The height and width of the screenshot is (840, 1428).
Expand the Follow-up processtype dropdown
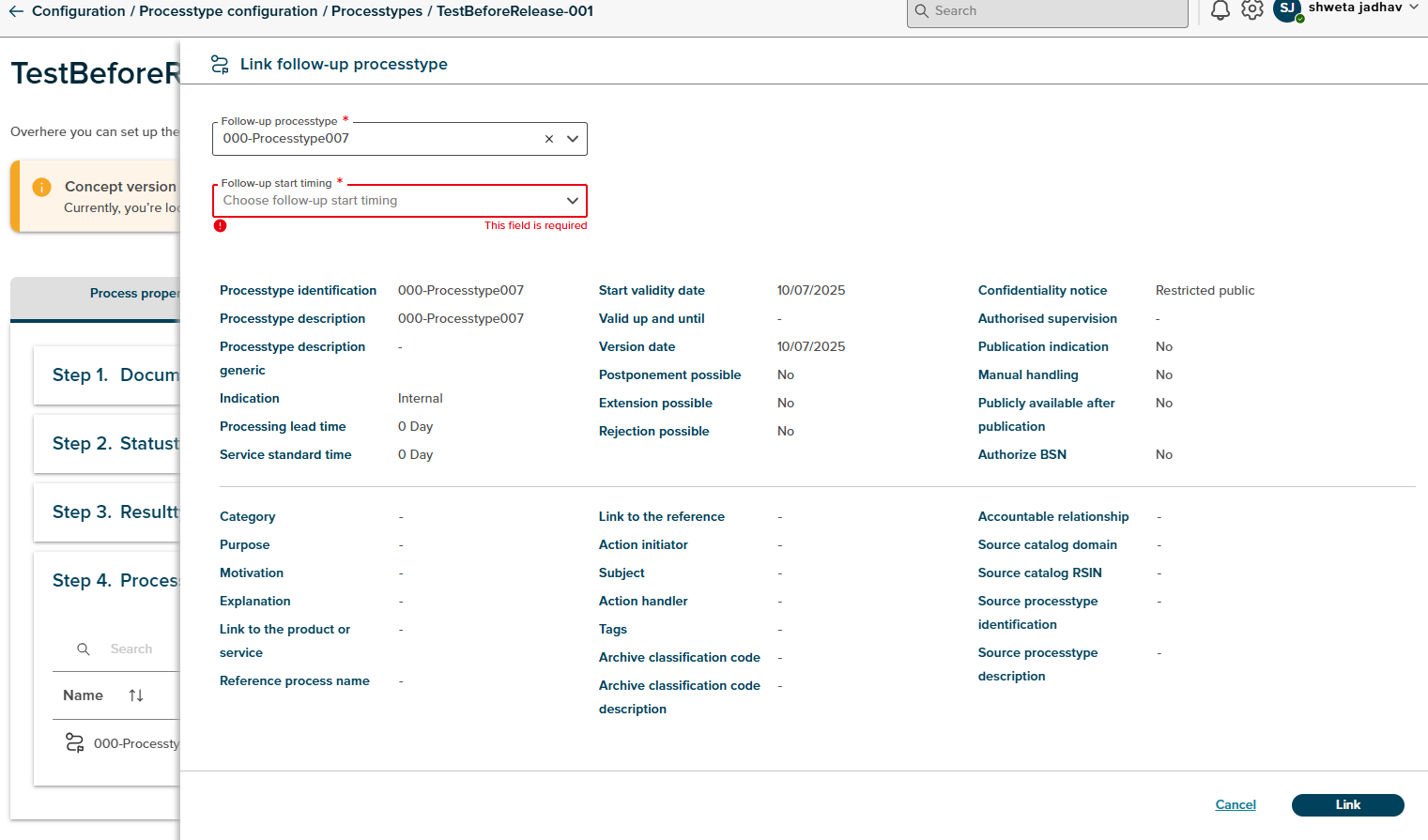pos(572,139)
